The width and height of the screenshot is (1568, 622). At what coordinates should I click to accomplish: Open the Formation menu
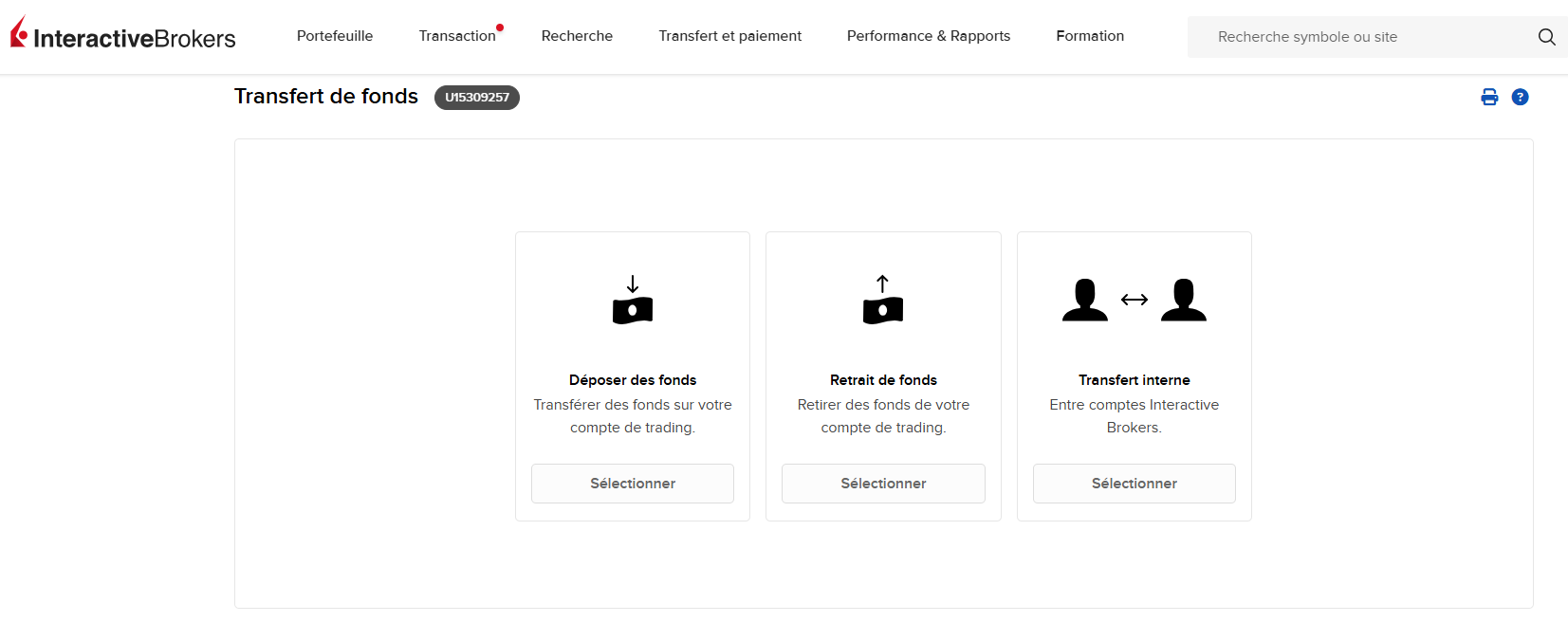pos(1090,36)
